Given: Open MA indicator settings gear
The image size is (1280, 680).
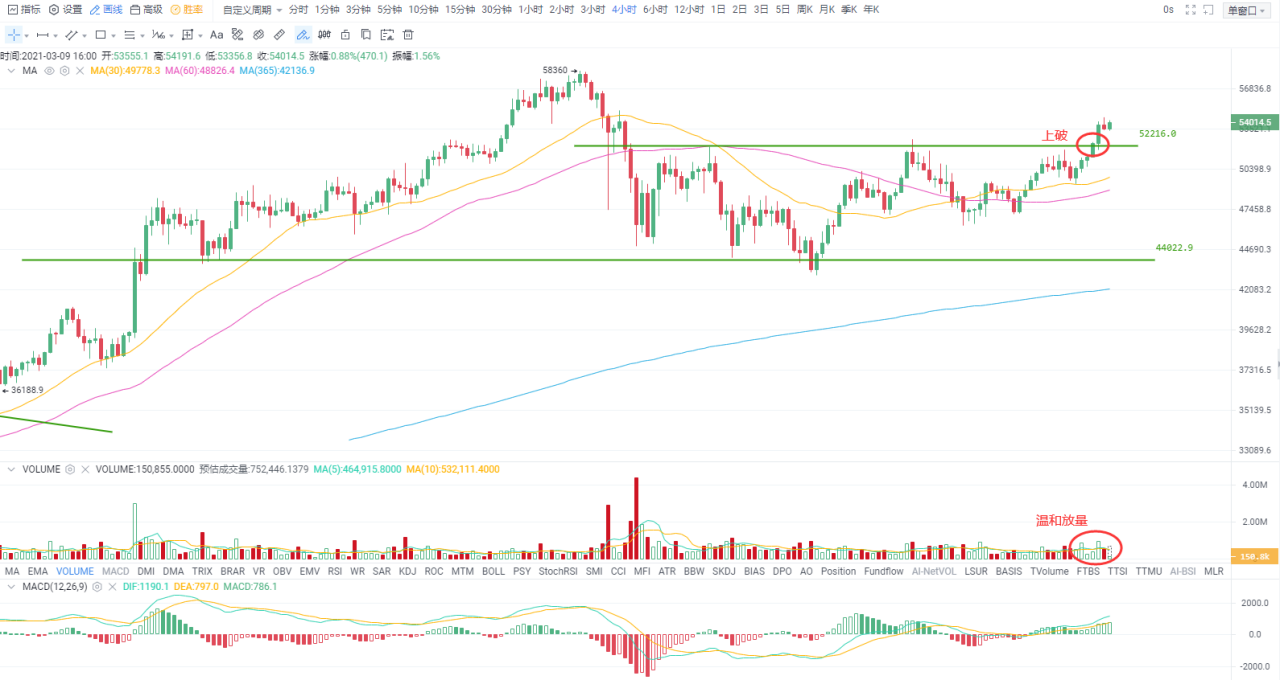Looking at the screenshot, I should [64, 71].
